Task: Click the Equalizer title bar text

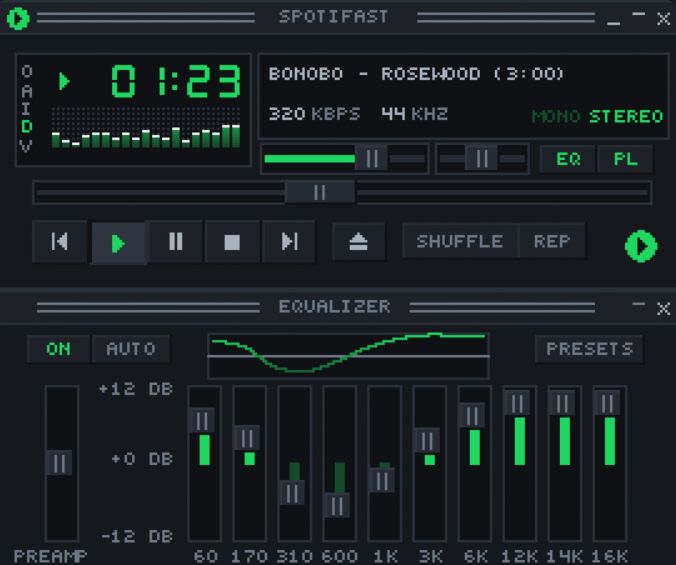Action: click(x=335, y=306)
